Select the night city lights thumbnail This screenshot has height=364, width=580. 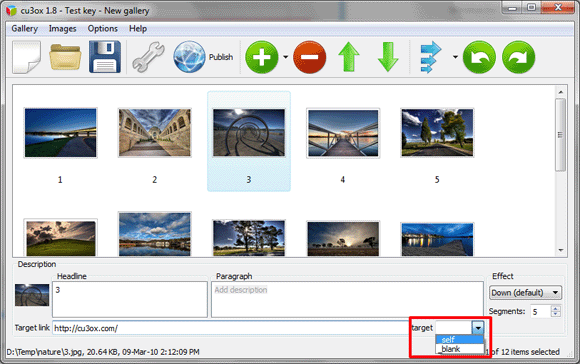437,239
